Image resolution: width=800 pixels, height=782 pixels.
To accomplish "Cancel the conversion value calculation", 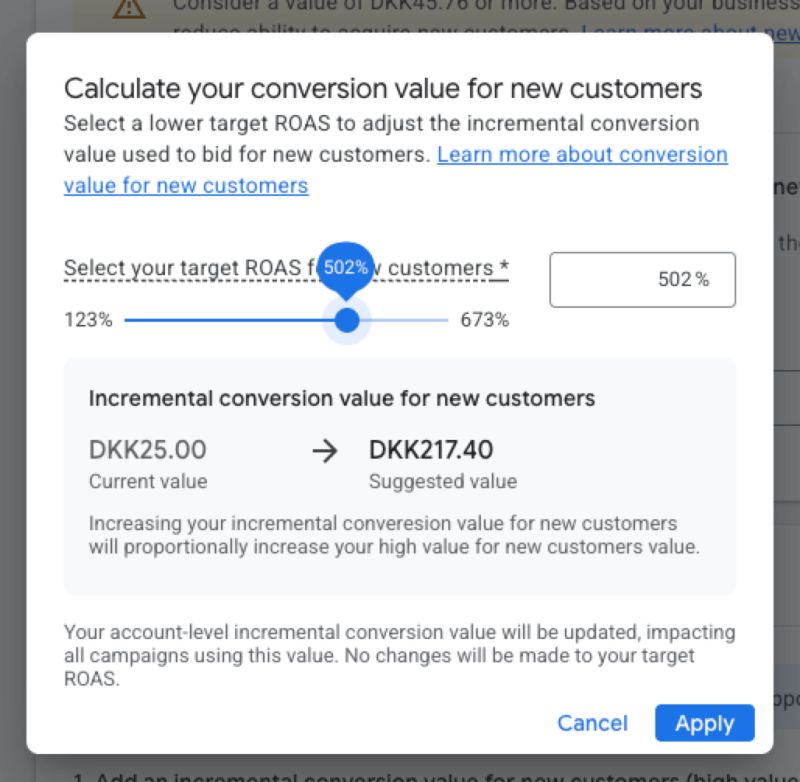I will point(592,723).
